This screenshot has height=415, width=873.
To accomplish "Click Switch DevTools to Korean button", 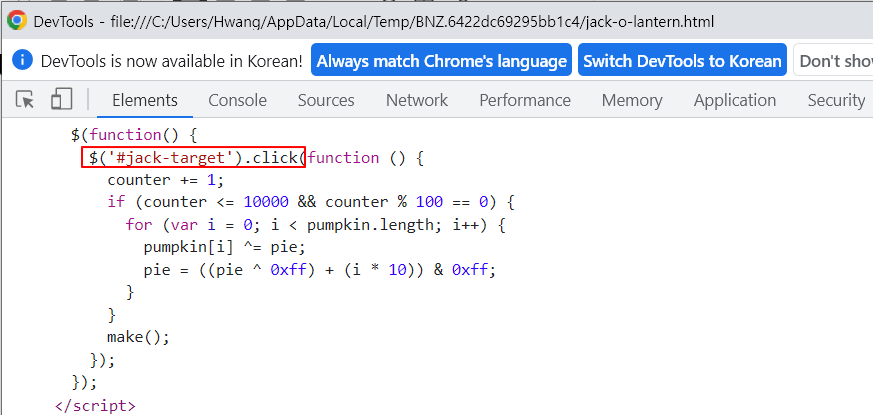I will coord(682,60).
